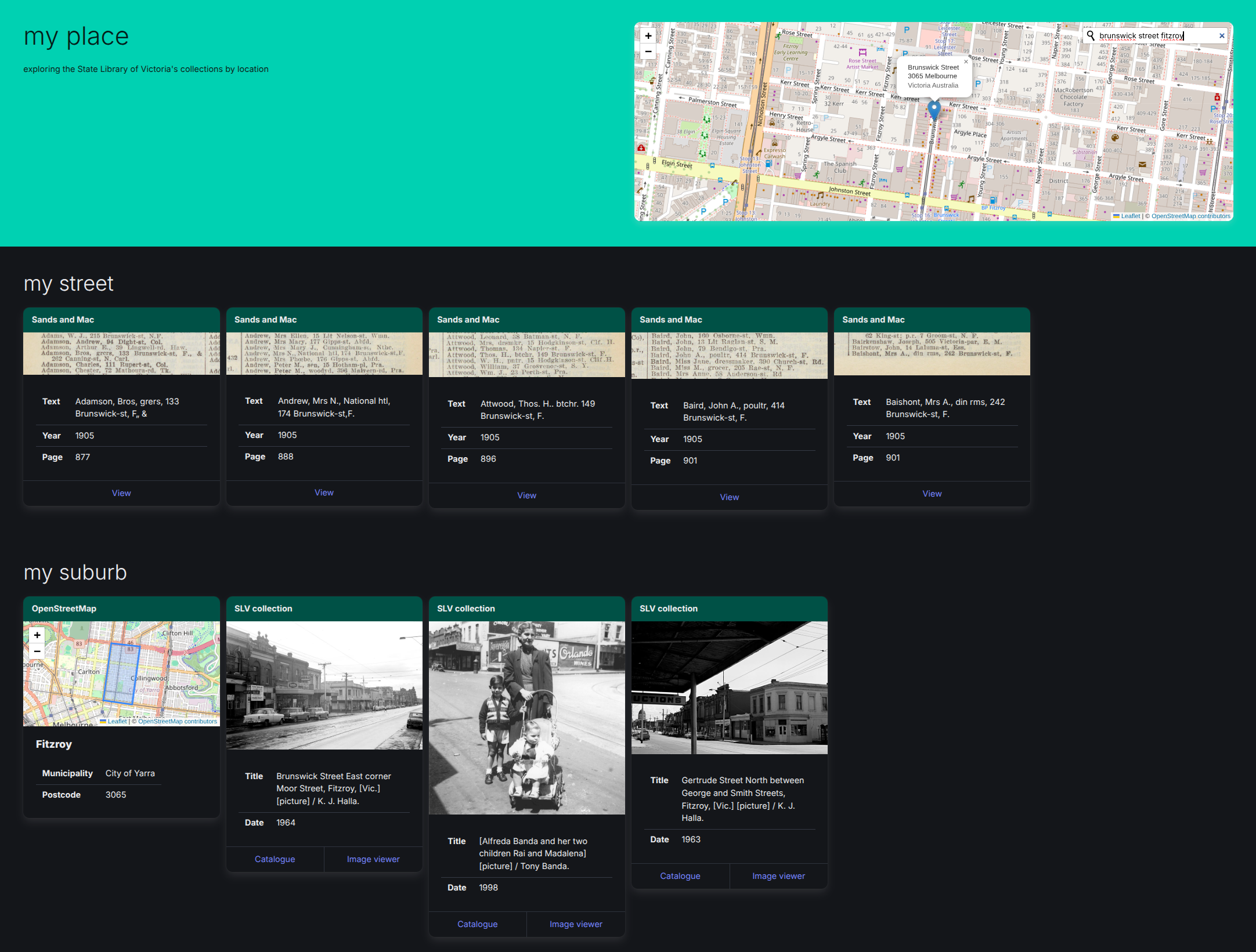1256x952 pixels.
Task: Zoom out on the main map
Action: pyautogui.click(x=648, y=52)
